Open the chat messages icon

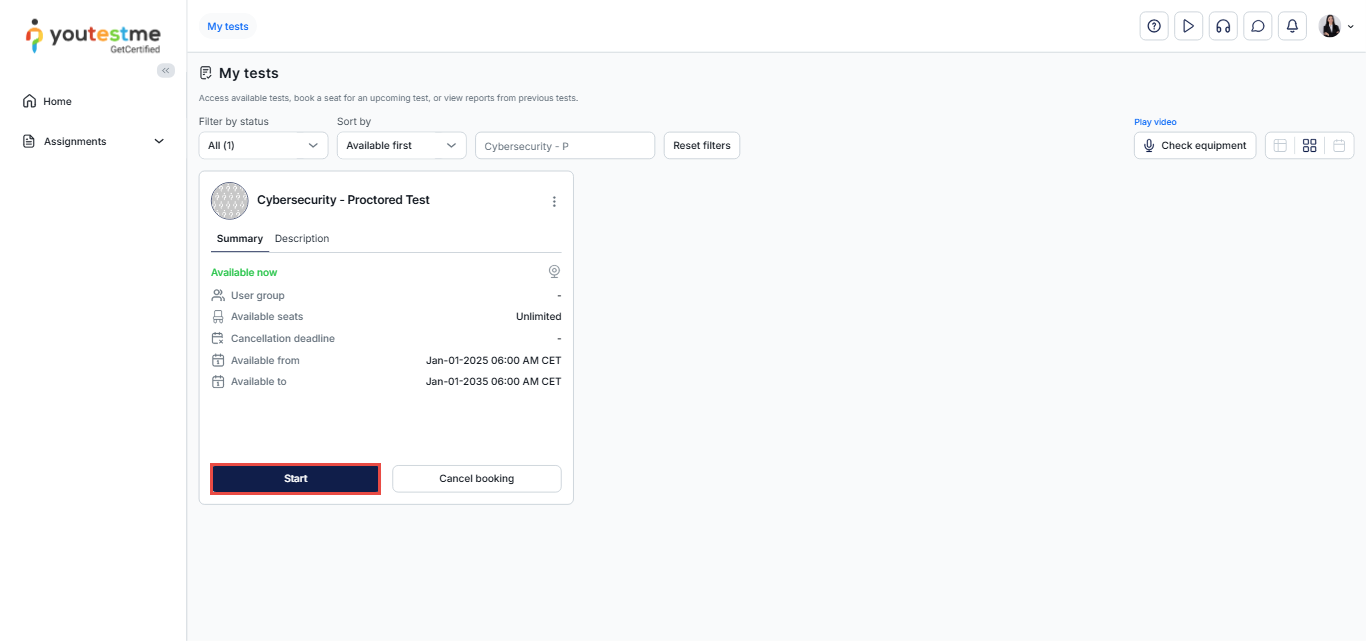click(1258, 26)
